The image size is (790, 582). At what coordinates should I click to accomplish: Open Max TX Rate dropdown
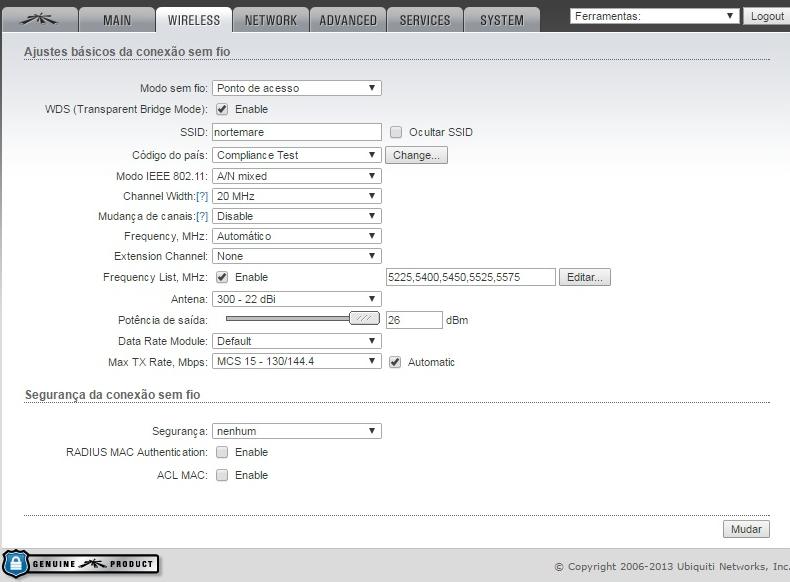pyautogui.click(x=297, y=361)
